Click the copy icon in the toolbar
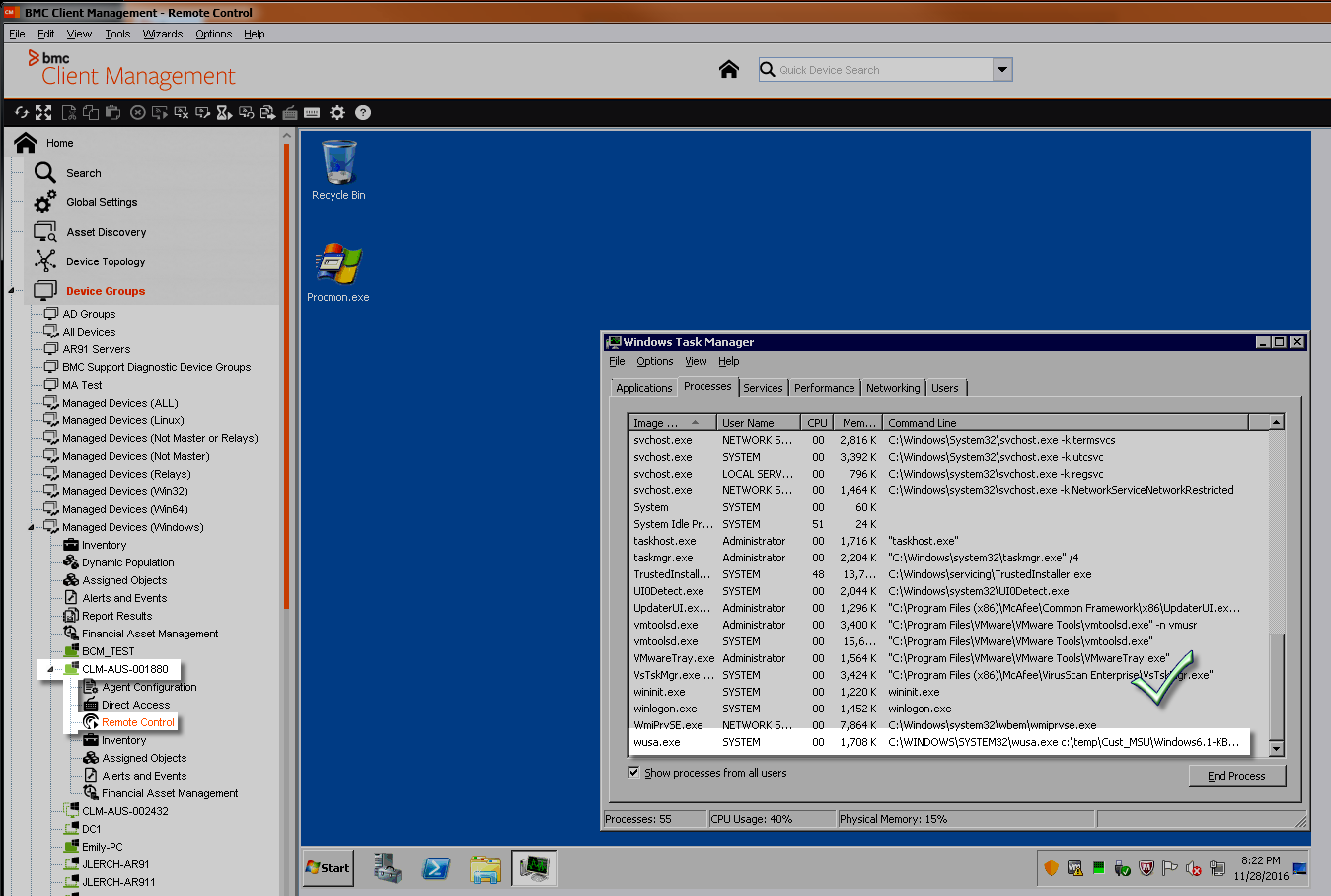 [x=91, y=112]
